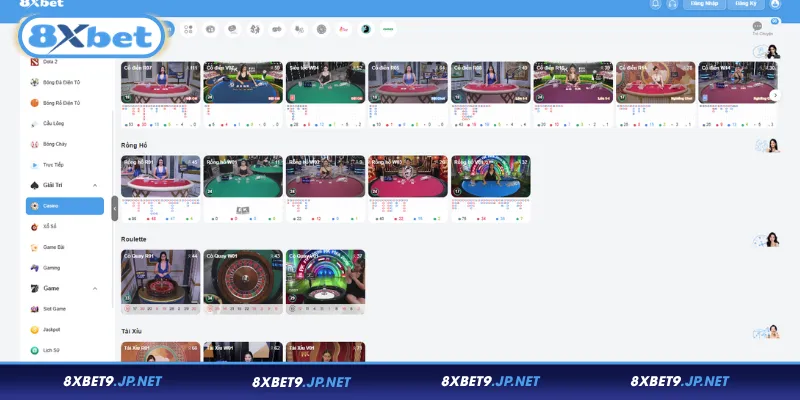
Task: Select the yin-yang provider icon
Action: (x=366, y=29)
